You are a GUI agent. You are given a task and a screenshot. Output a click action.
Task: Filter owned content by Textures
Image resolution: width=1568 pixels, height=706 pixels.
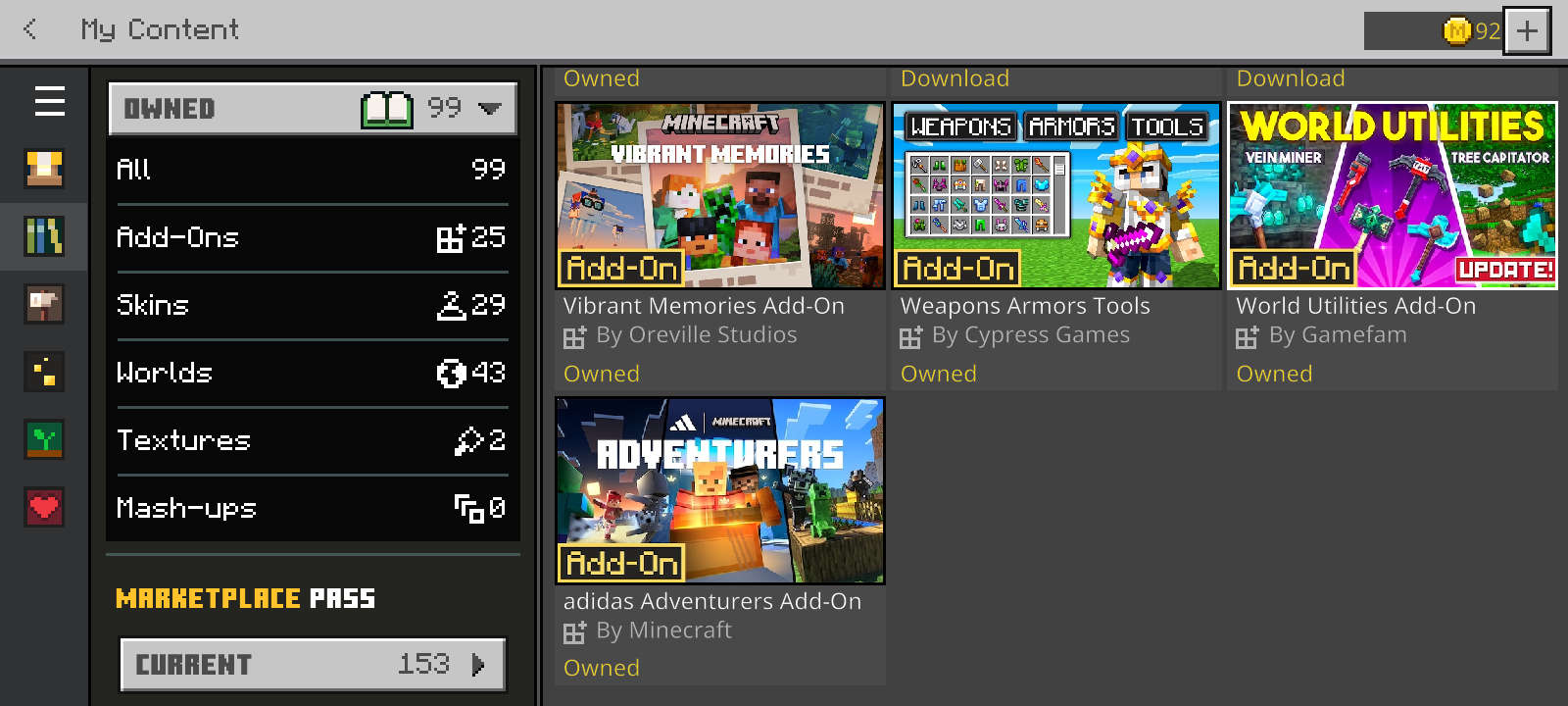coord(313,440)
